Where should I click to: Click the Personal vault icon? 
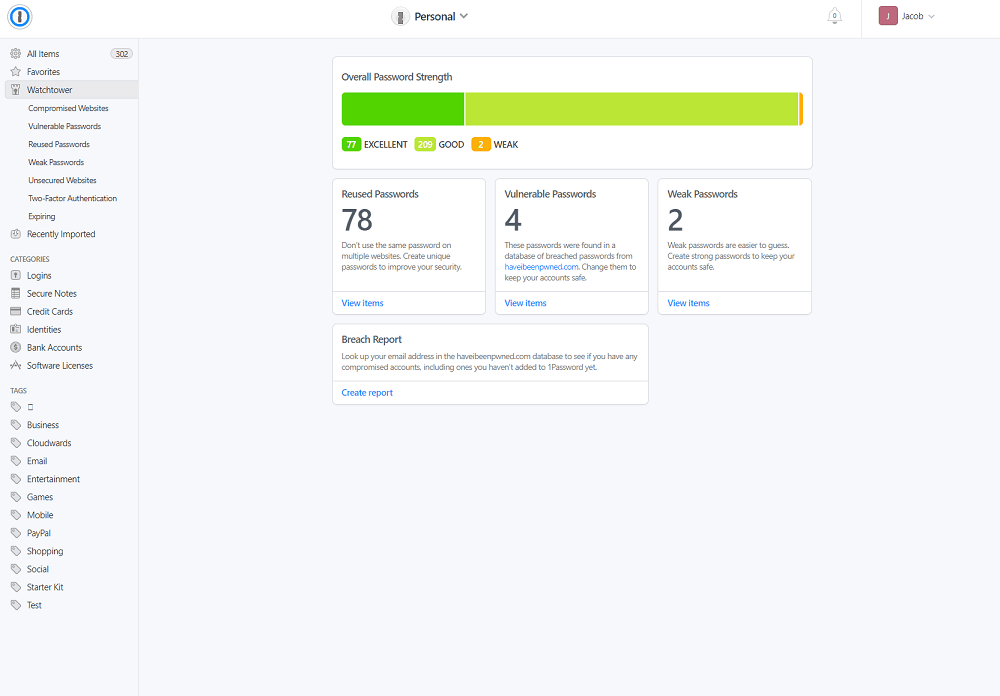(400, 17)
